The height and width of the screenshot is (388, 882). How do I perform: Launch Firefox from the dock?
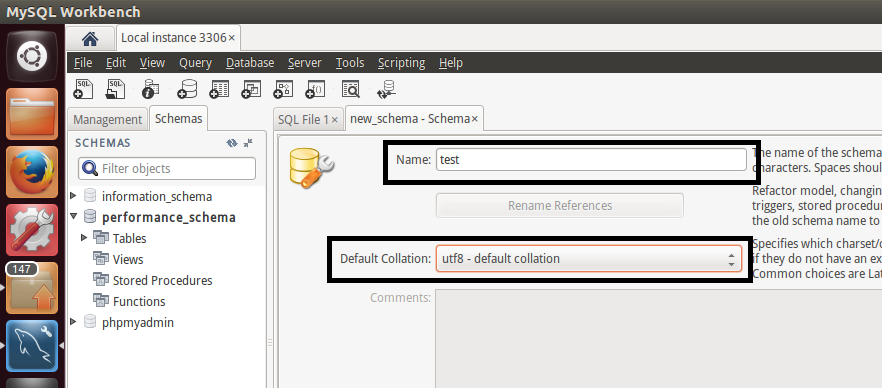[x=32, y=172]
